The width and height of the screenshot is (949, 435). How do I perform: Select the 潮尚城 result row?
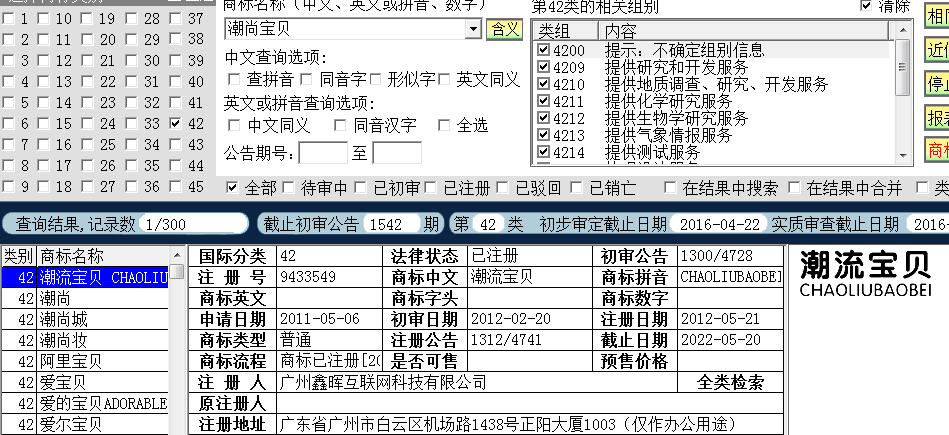[x=85, y=319]
